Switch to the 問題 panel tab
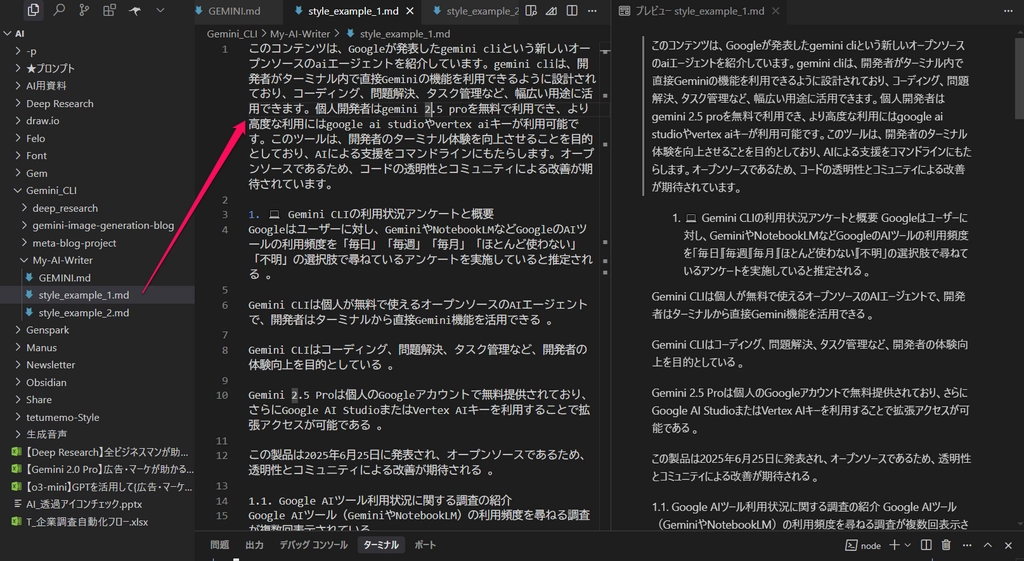 219,545
